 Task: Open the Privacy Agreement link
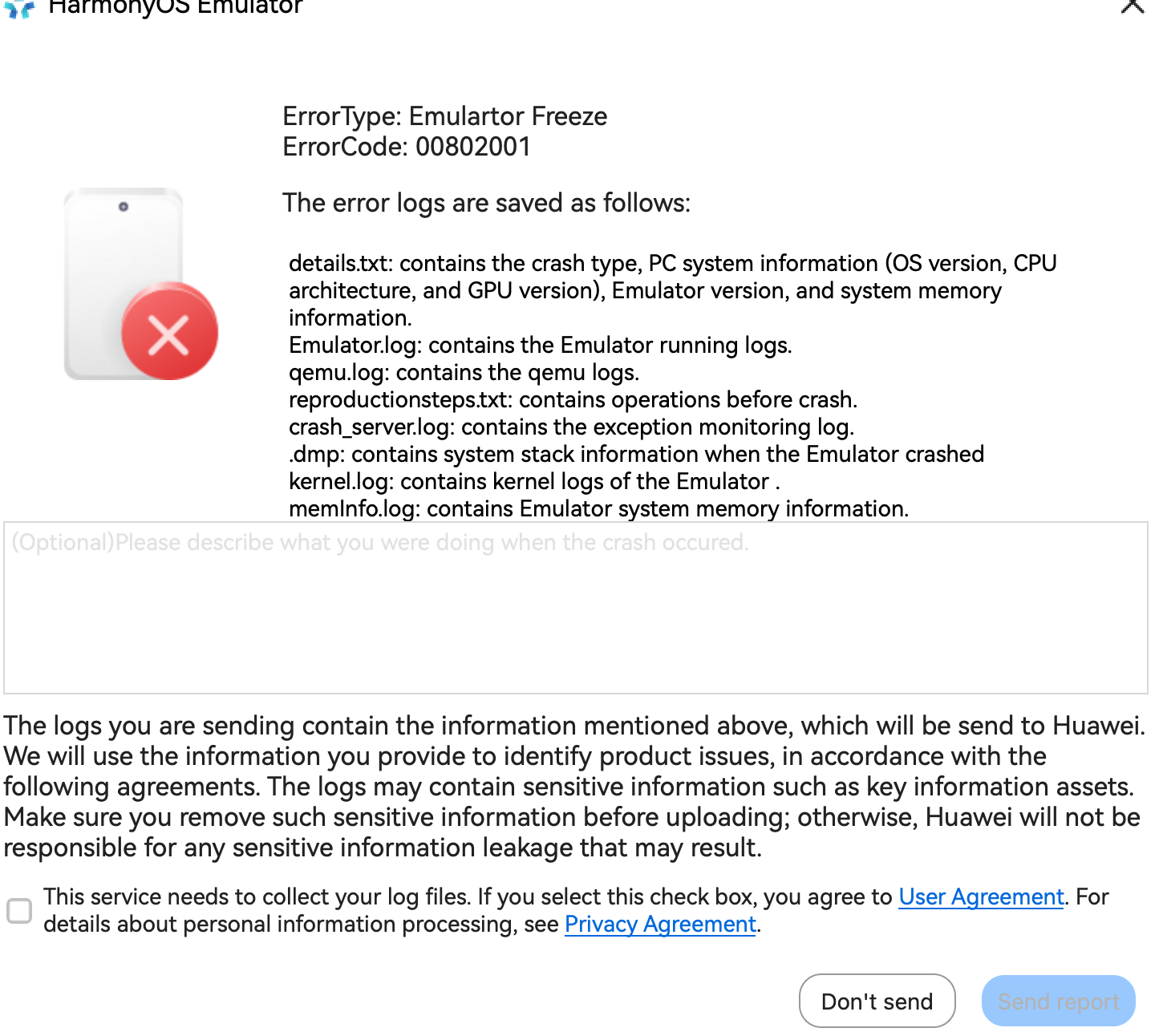coord(660,924)
